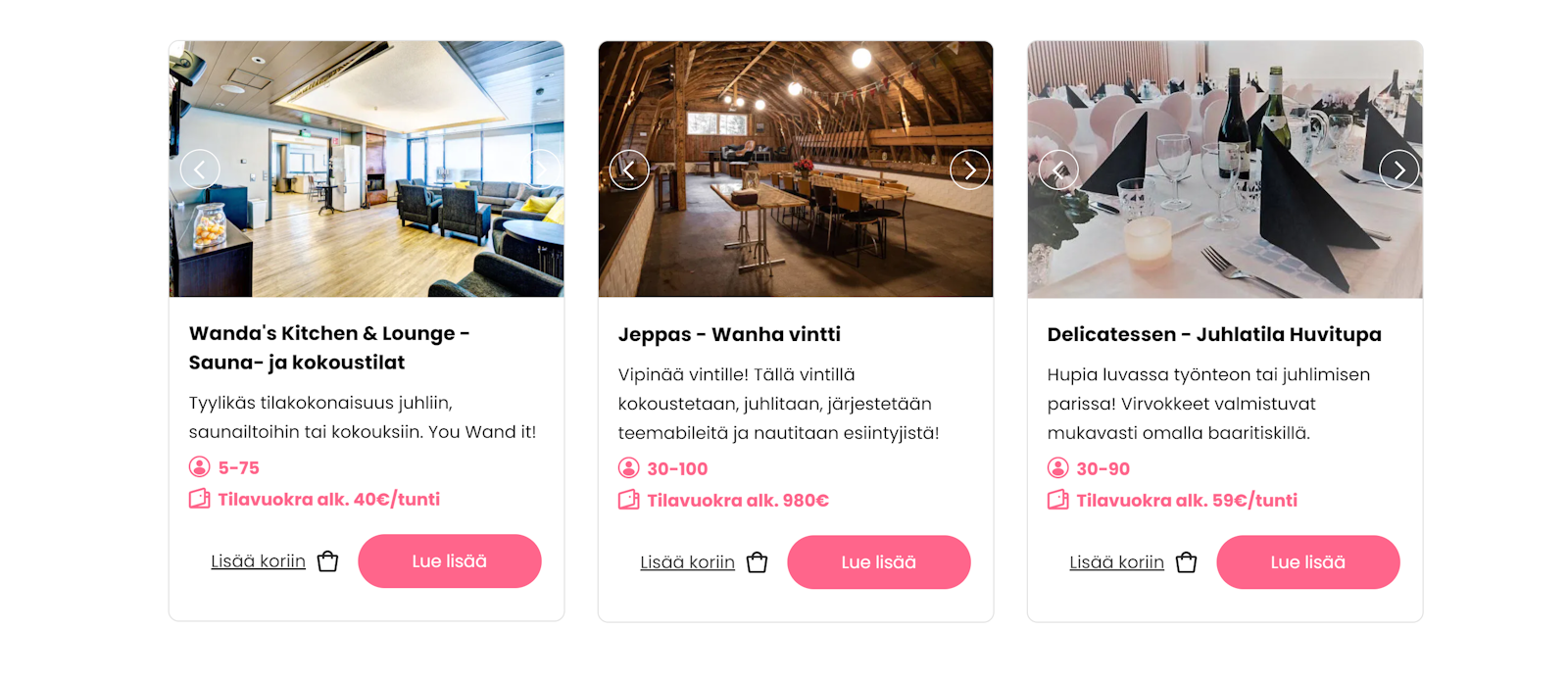Advance to next image of Jeppas Wanha vintti

point(969,170)
